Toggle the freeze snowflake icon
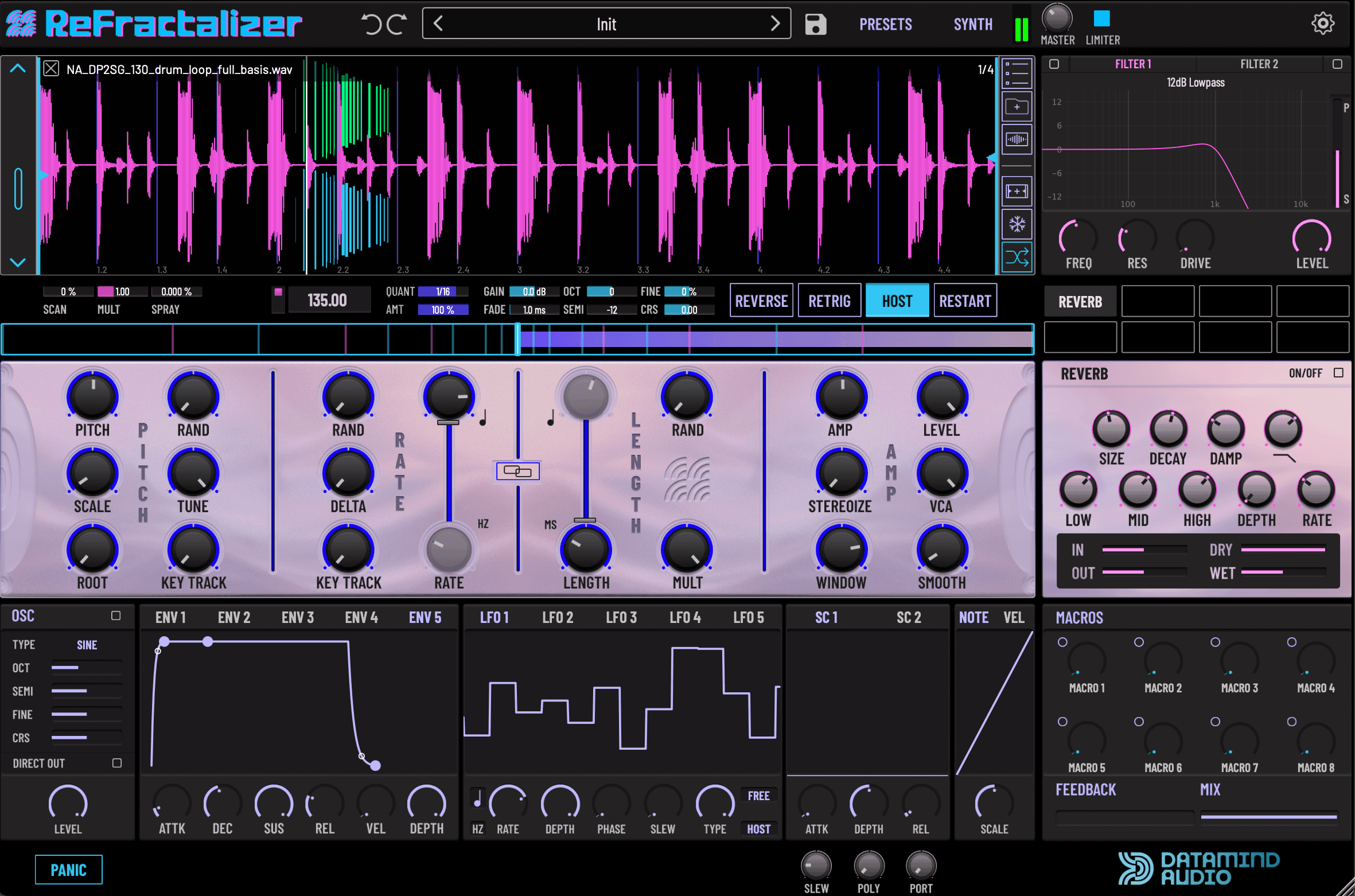The width and height of the screenshot is (1355, 896). coord(1017,224)
